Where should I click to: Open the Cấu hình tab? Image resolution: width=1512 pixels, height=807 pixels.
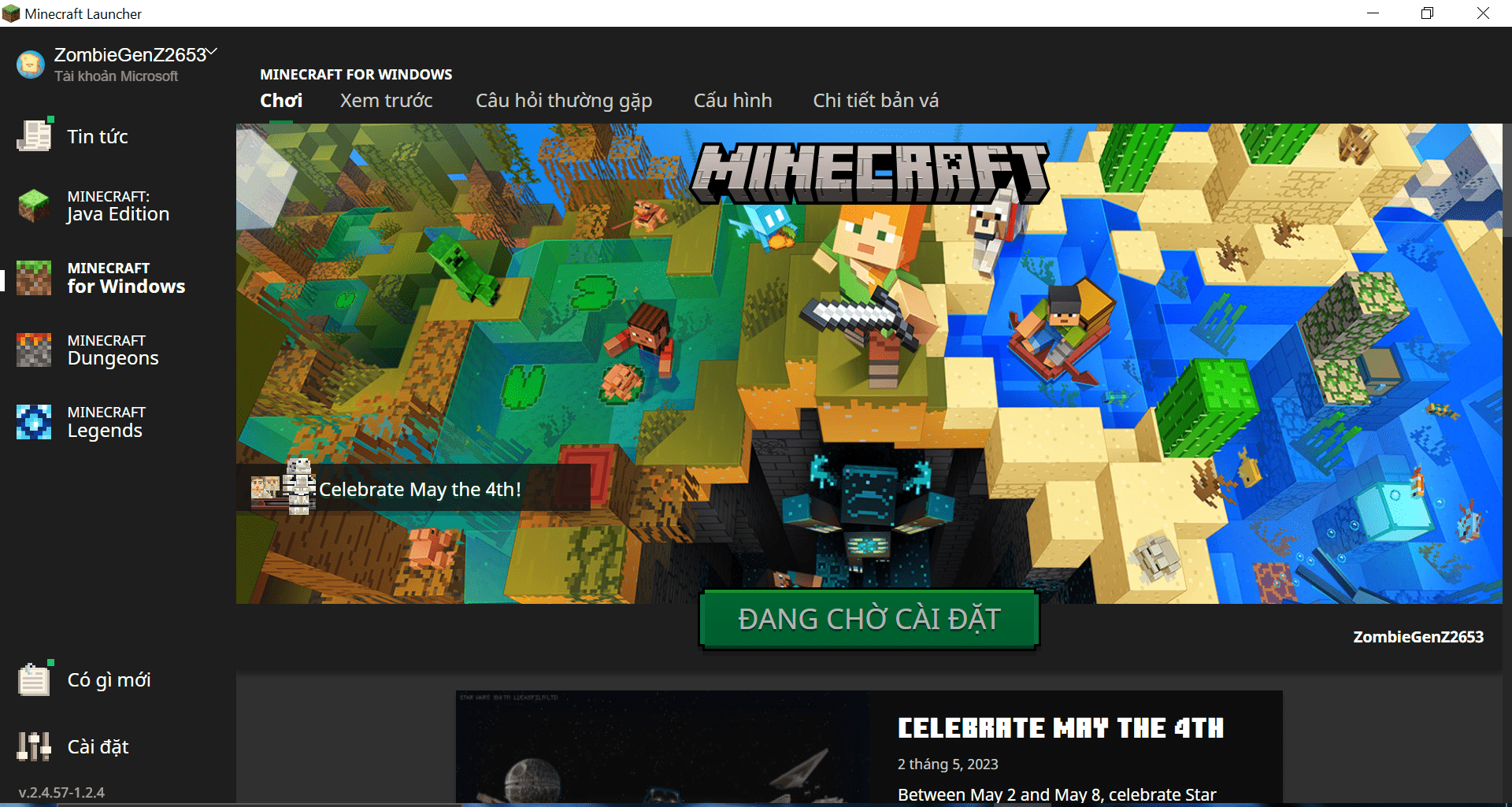(732, 101)
